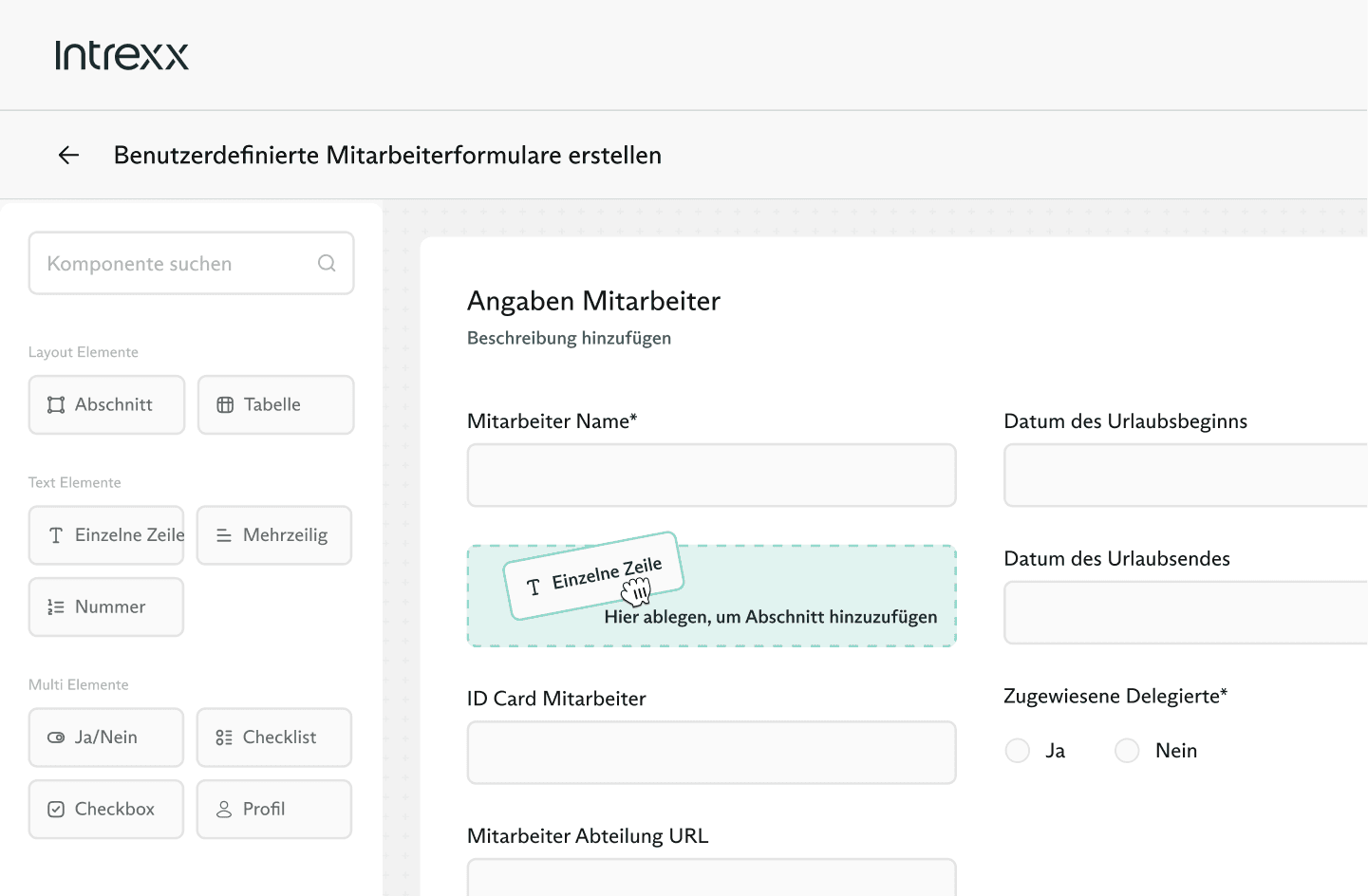Choose the Mehrzeilig text element
The height and width of the screenshot is (896, 1368).
[x=274, y=535]
